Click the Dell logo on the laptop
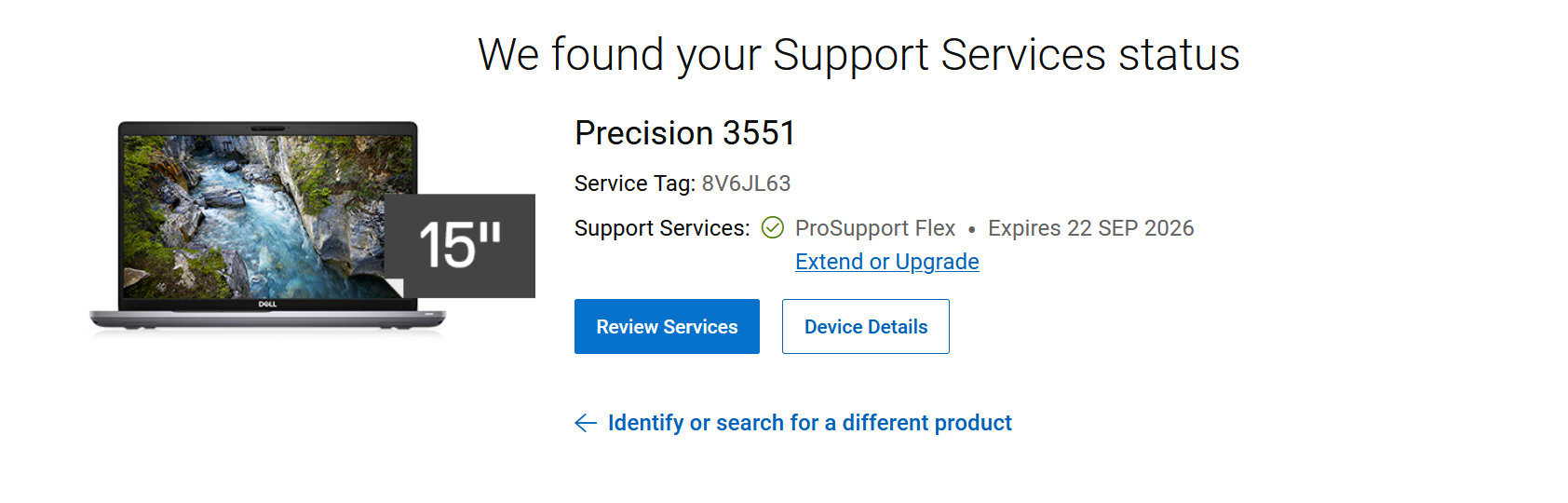 (x=267, y=305)
